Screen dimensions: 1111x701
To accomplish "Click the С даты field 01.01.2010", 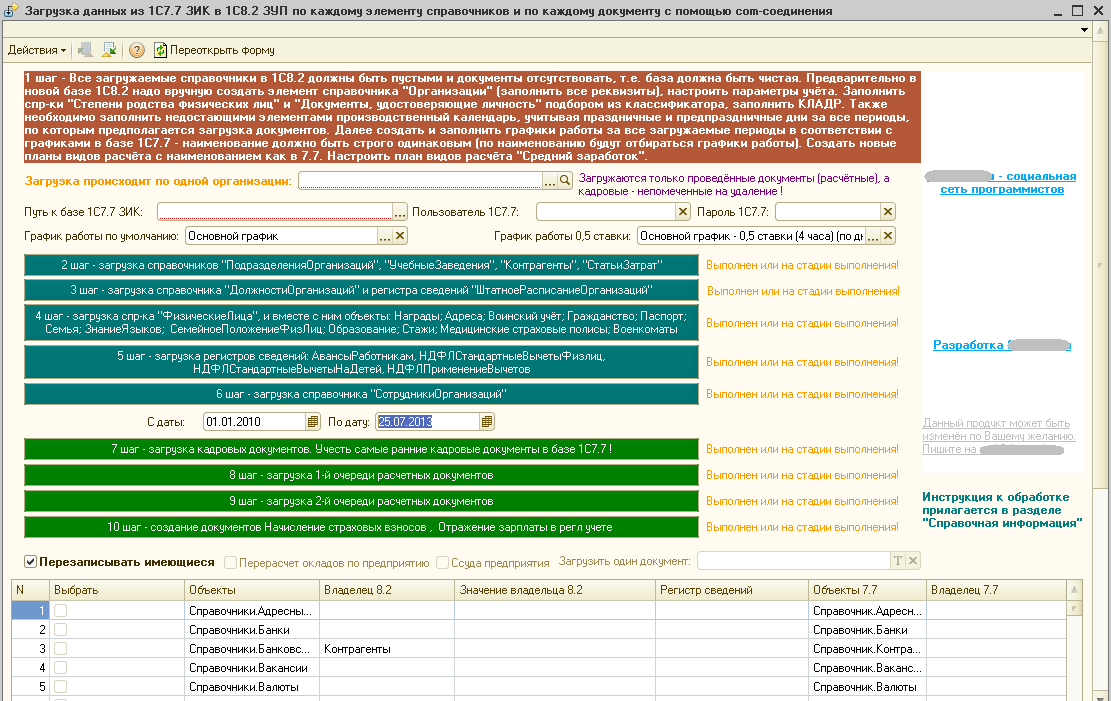I will coord(254,422).
